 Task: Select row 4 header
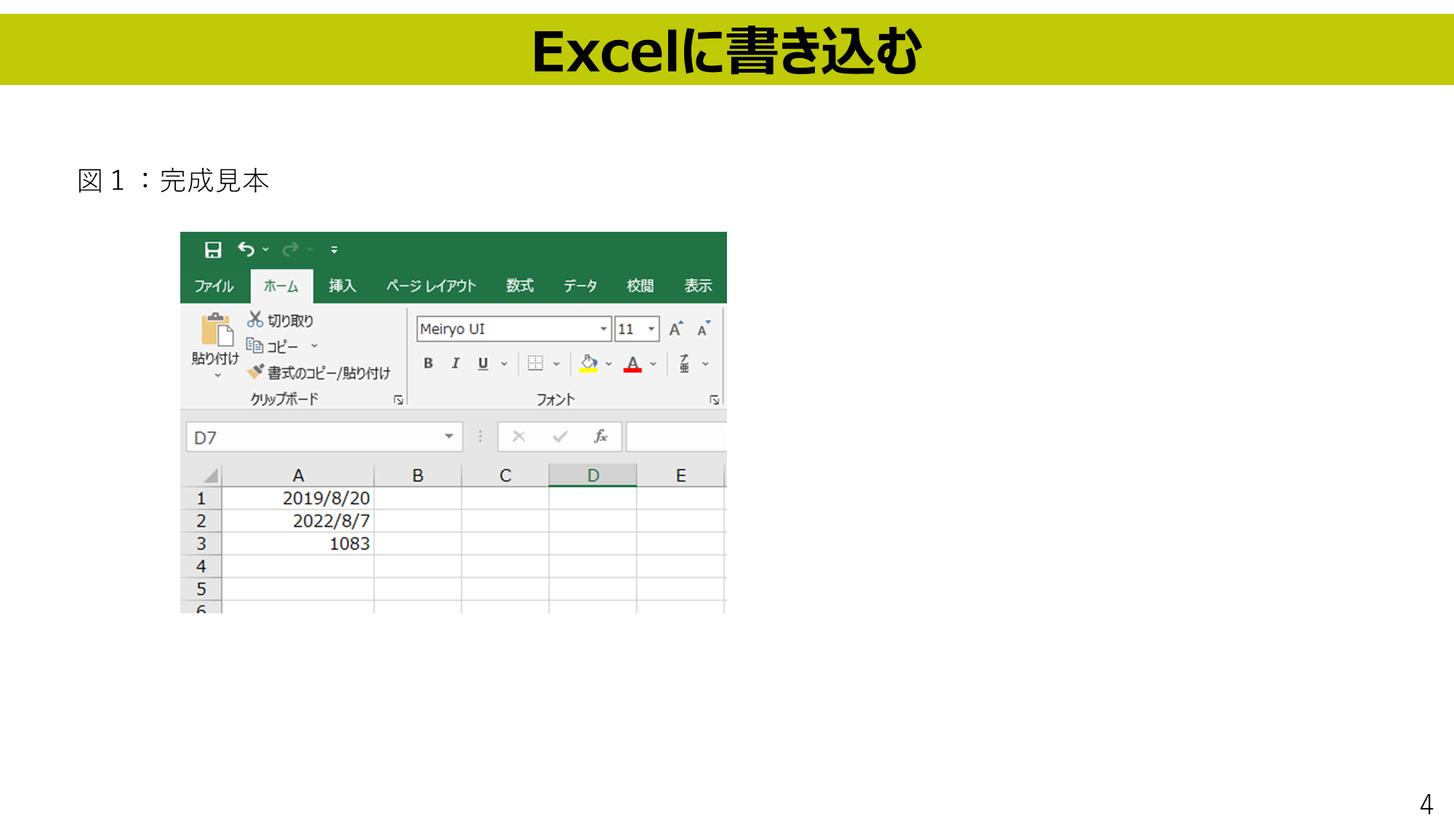click(201, 567)
